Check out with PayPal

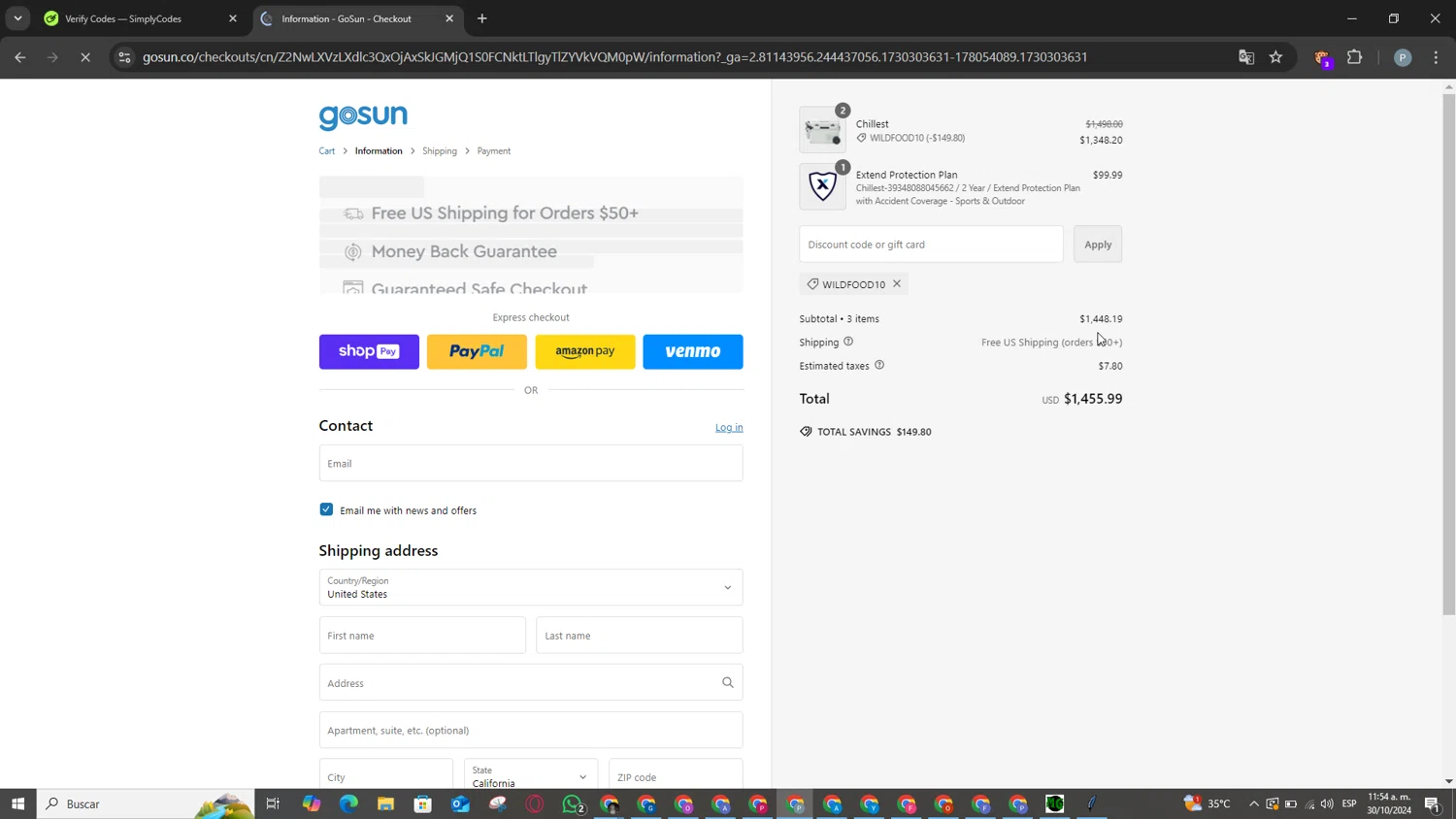pos(477,351)
